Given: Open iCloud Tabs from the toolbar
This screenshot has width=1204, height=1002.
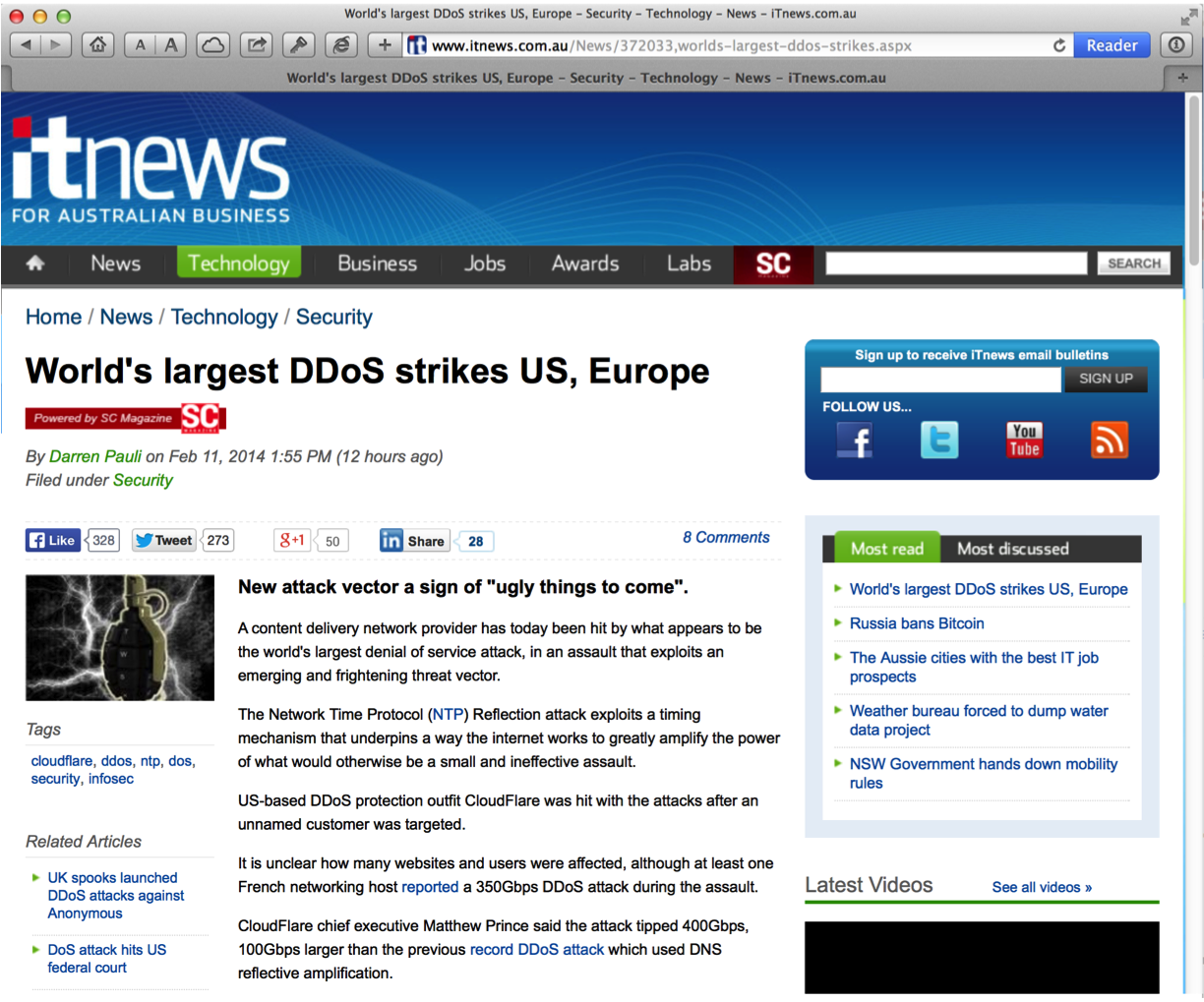Looking at the screenshot, I should pos(213,45).
